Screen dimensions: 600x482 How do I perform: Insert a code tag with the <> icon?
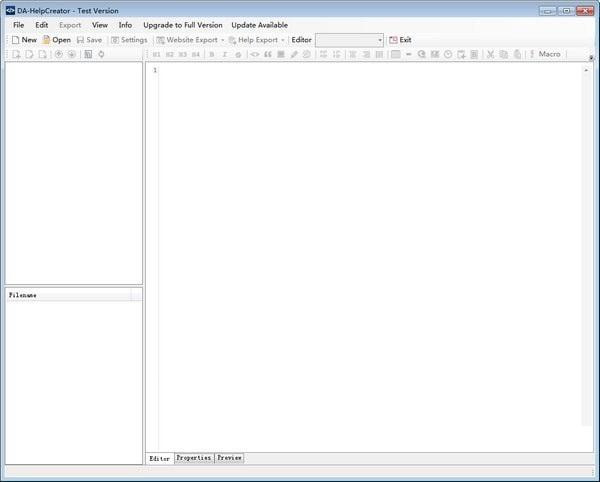(x=254, y=54)
